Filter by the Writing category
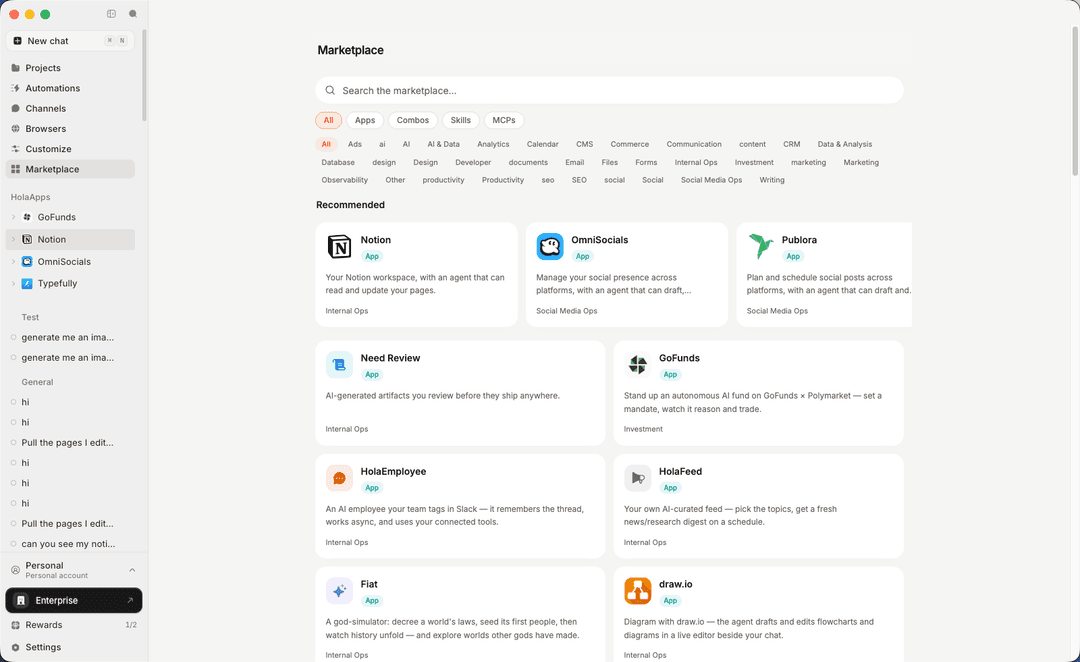Screen dimensions: 1080x662 click(x=772, y=180)
